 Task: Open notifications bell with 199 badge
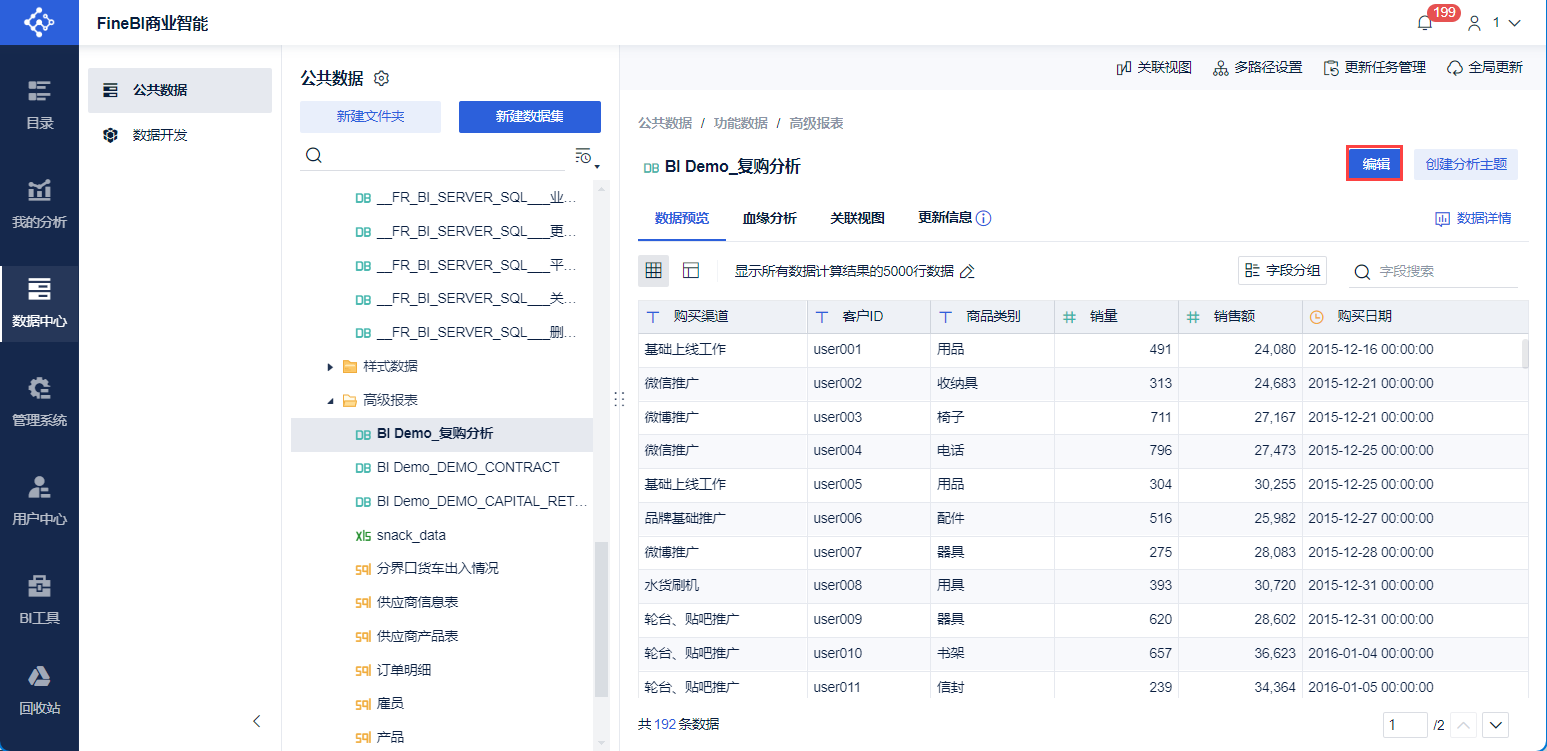[x=1425, y=22]
